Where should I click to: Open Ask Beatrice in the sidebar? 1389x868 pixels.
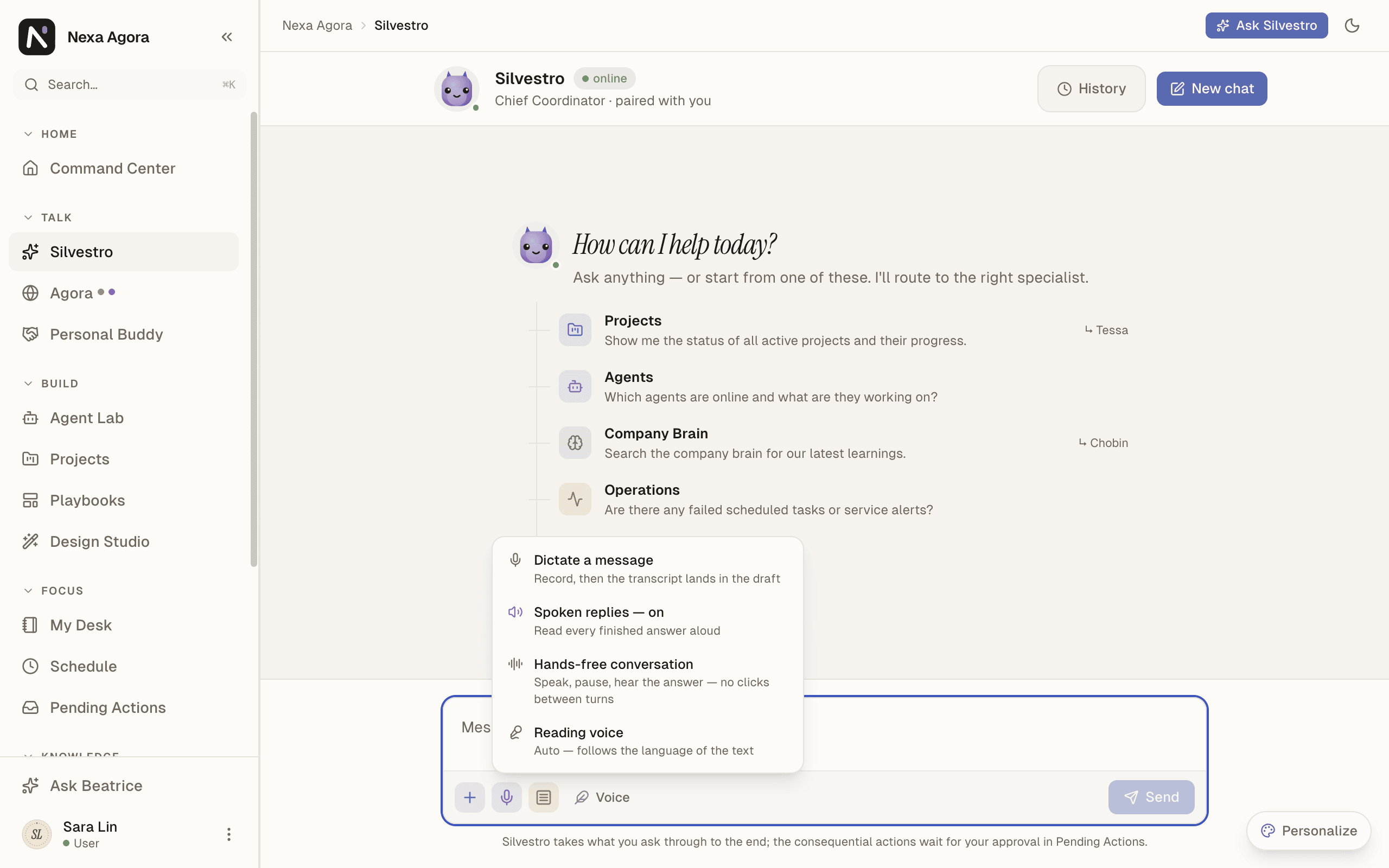(123, 786)
